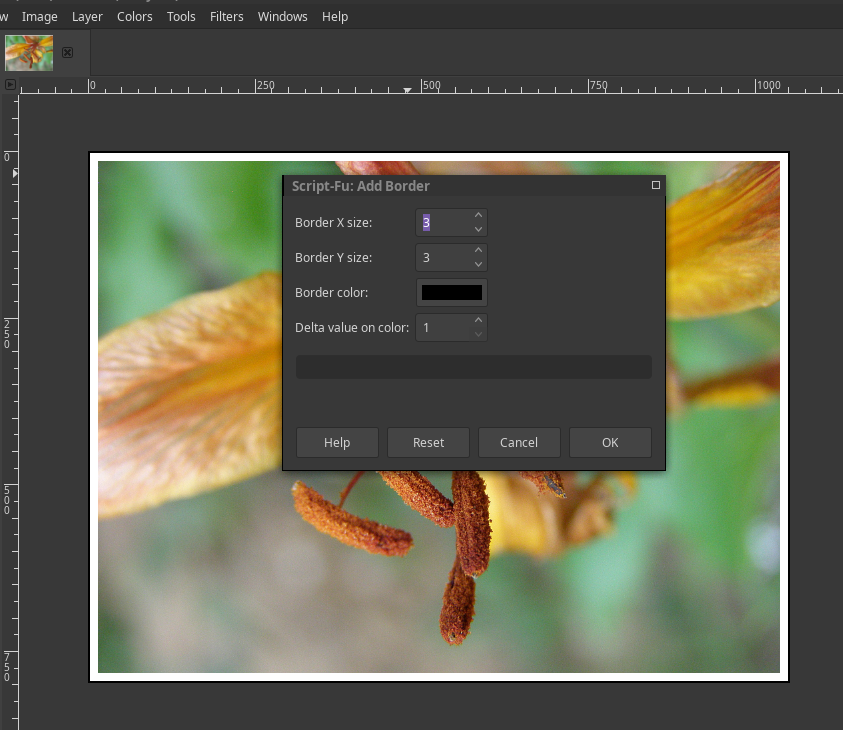This screenshot has height=730, width=843.
Task: Increase Delta value with up arrow
Action: (x=478, y=320)
